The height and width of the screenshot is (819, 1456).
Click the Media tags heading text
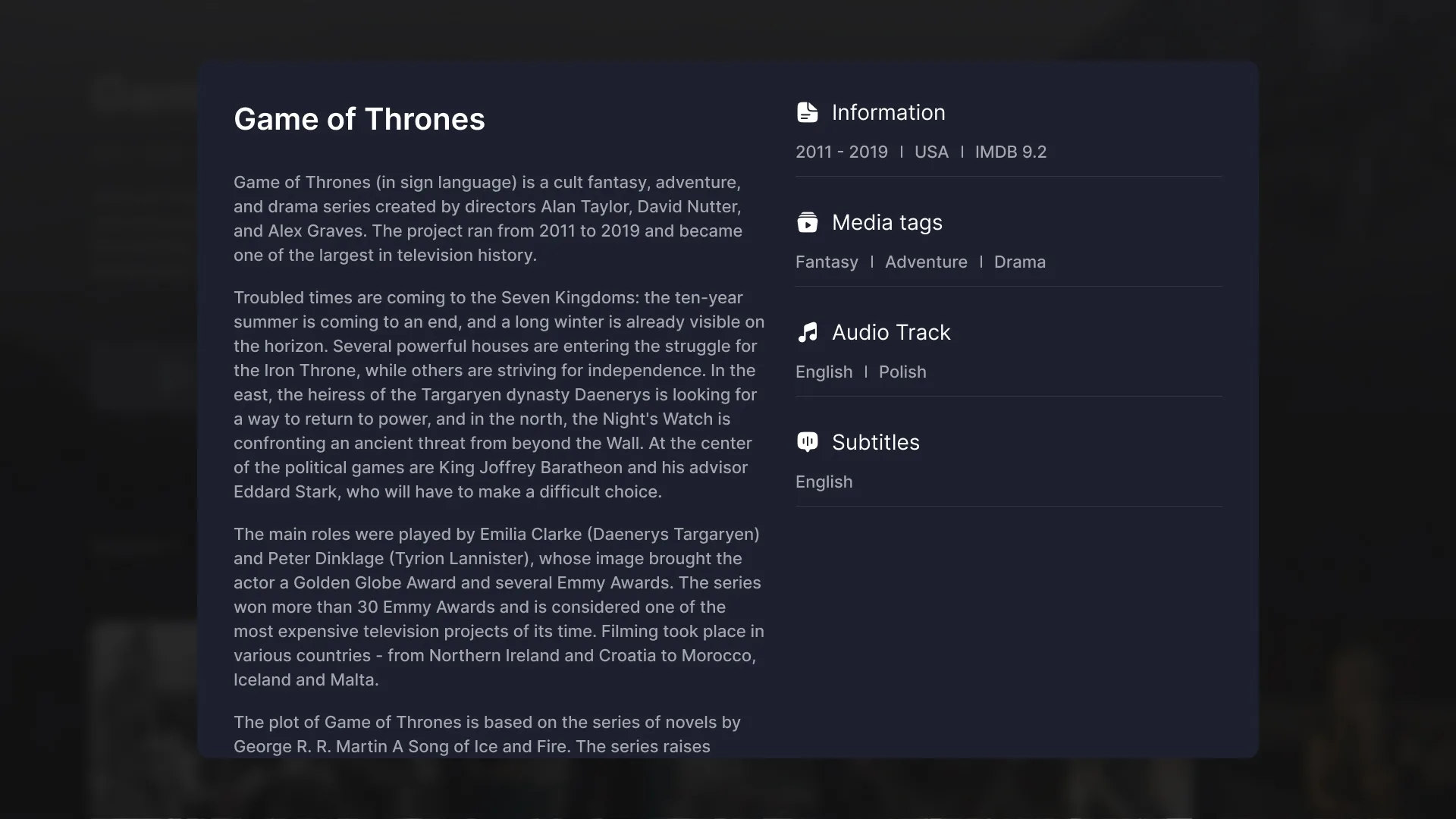pyautogui.click(x=886, y=222)
